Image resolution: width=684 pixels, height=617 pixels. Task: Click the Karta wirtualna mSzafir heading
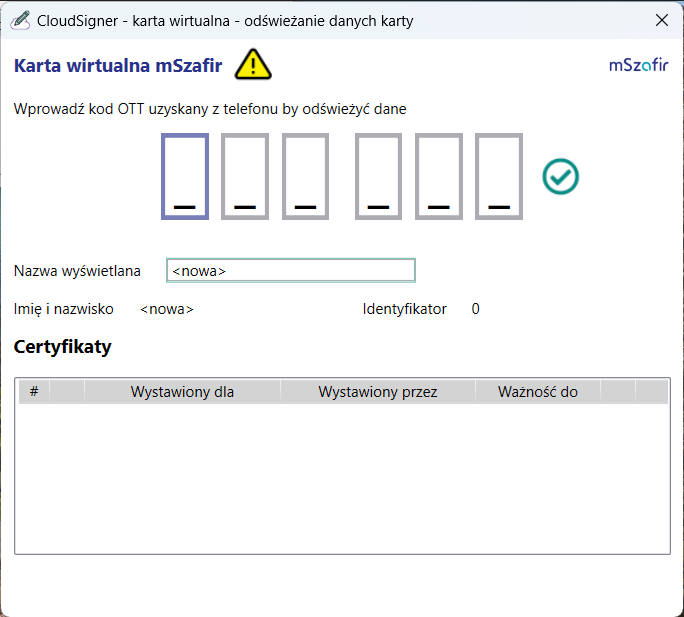tap(118, 65)
